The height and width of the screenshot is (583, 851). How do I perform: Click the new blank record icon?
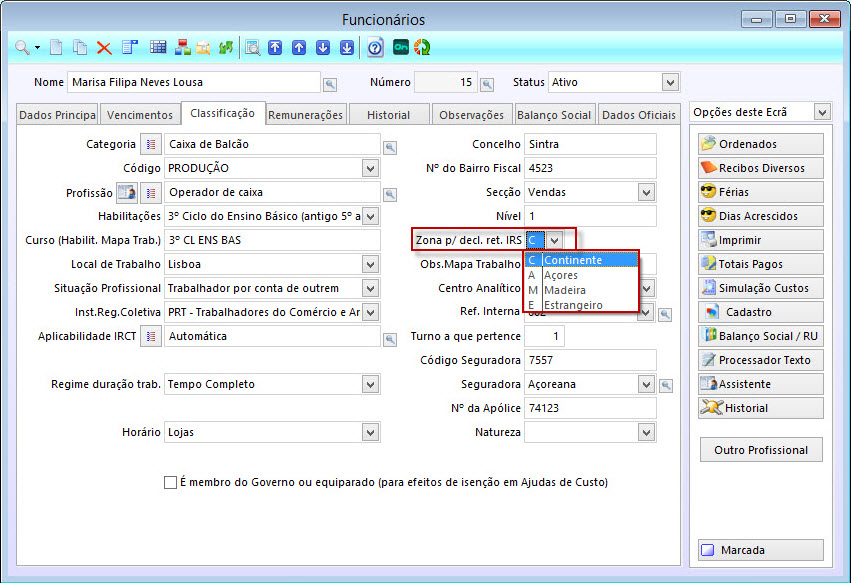pyautogui.click(x=57, y=47)
